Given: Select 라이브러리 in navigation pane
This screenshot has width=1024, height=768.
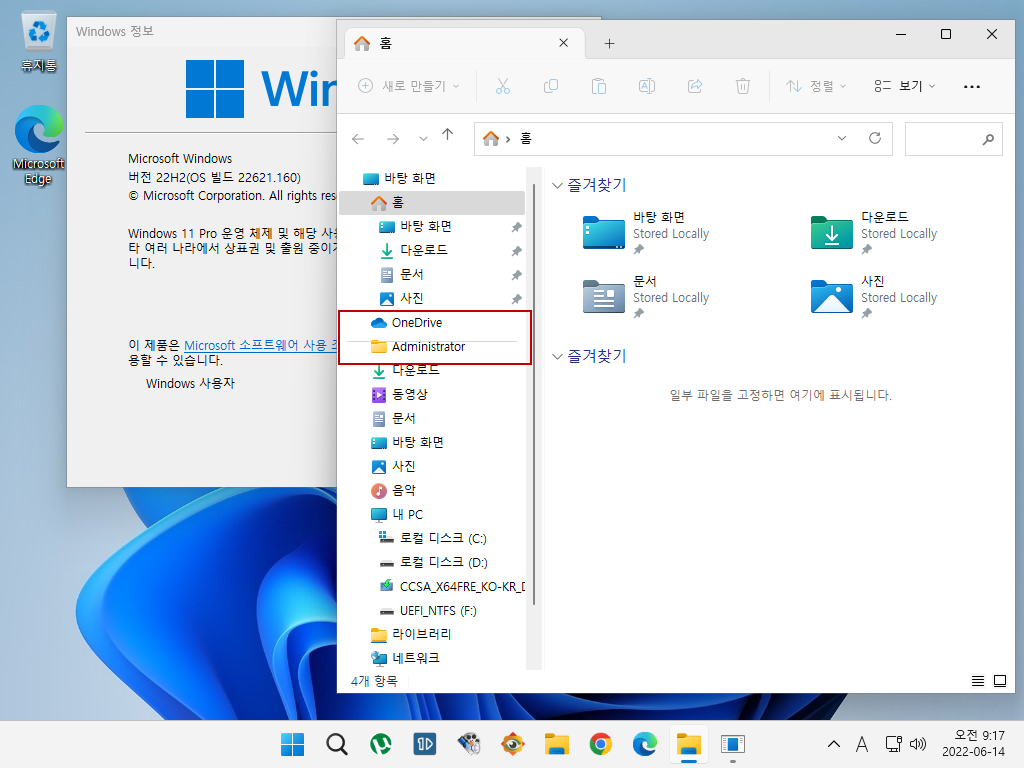Looking at the screenshot, I should (432, 634).
